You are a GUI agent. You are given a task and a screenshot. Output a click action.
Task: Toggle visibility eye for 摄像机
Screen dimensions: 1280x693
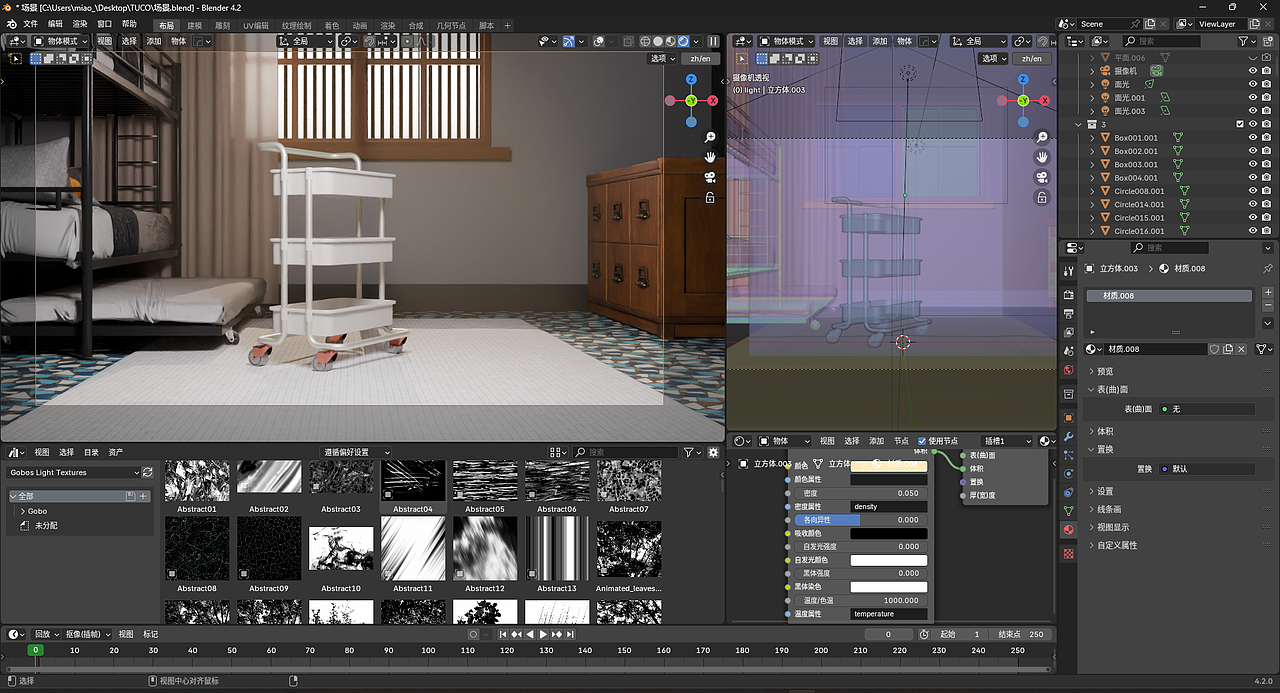coord(1252,71)
